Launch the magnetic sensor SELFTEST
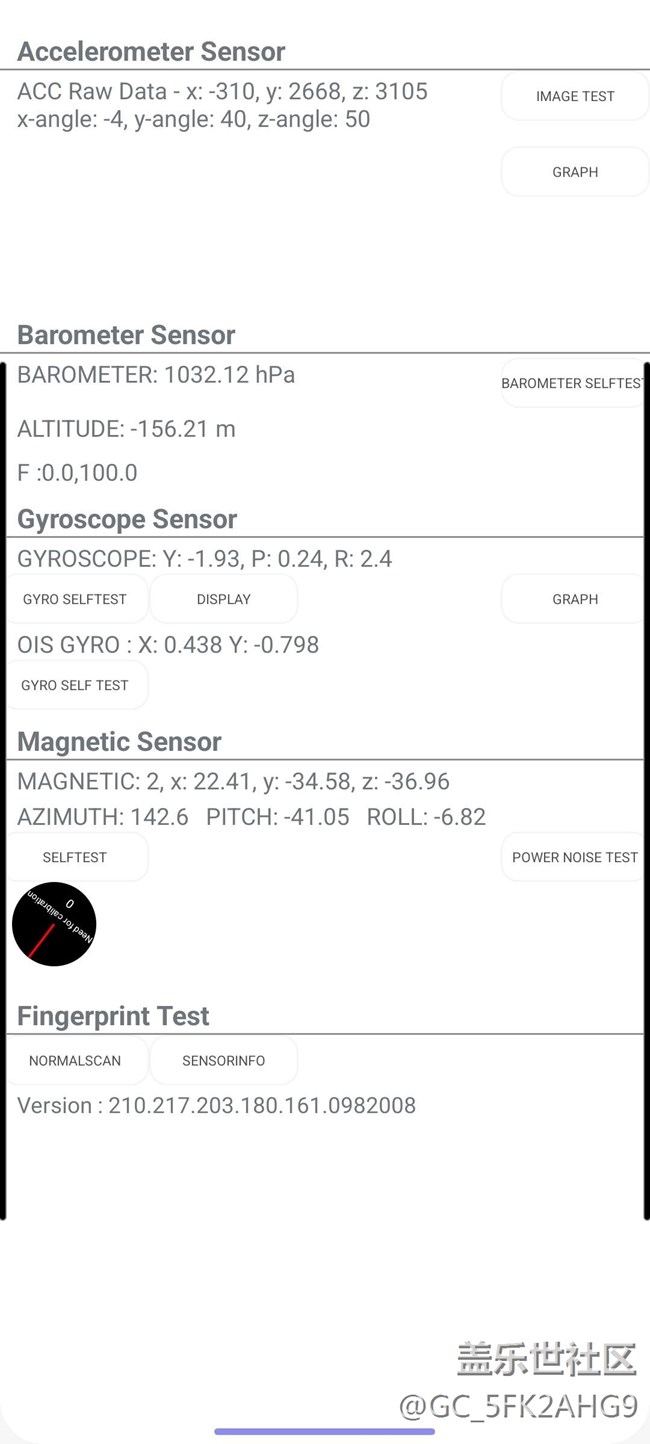Screen dimensions: 650x1444 point(75,857)
